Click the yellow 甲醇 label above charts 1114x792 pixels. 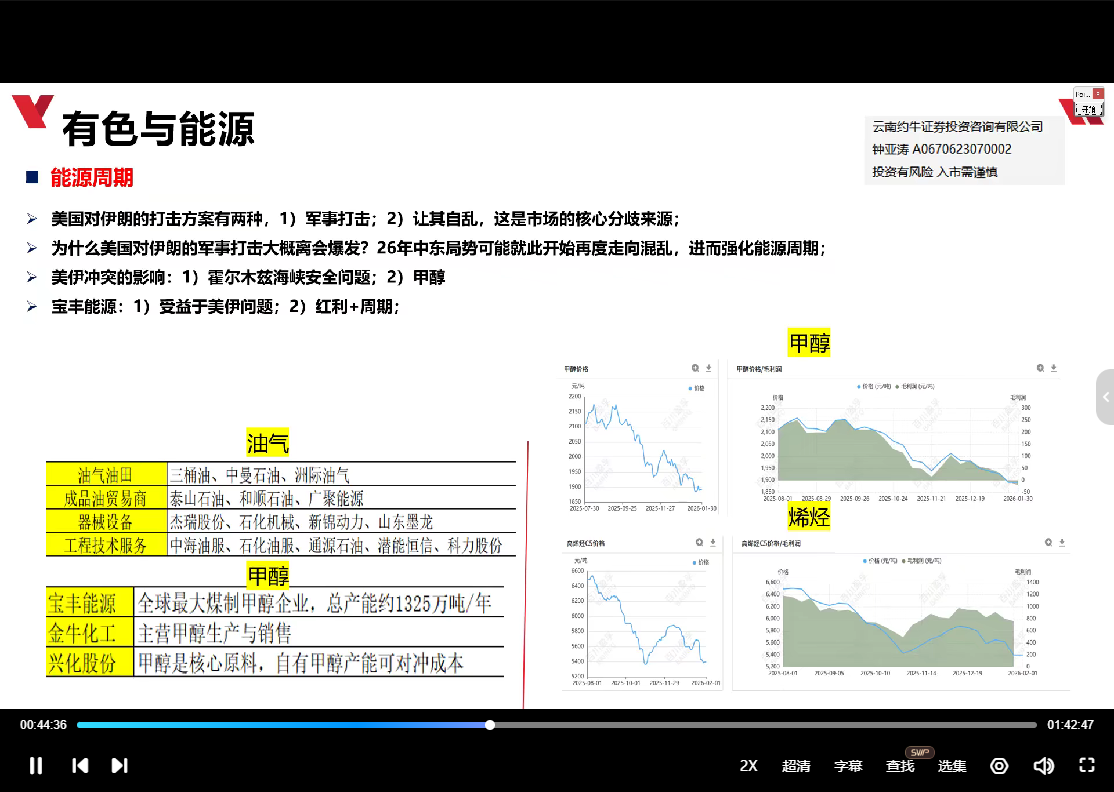[809, 343]
